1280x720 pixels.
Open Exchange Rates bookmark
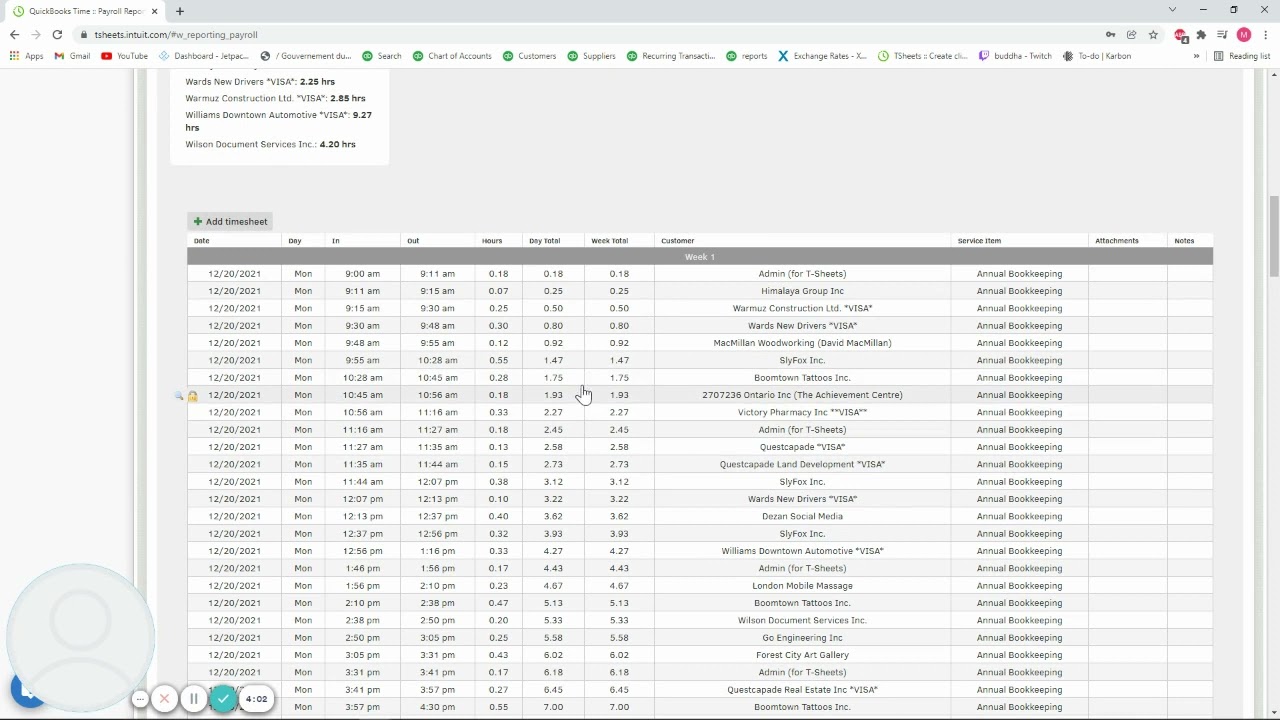(x=822, y=56)
